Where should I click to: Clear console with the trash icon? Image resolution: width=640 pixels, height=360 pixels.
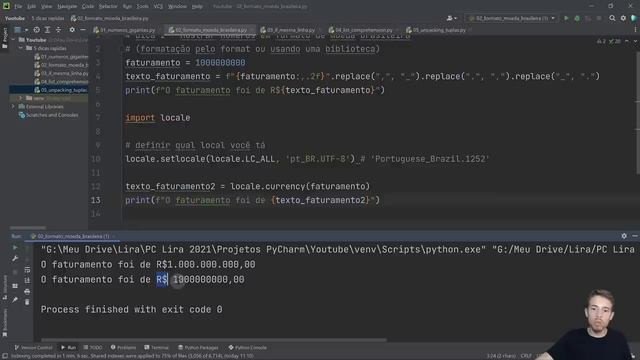click(x=27, y=302)
